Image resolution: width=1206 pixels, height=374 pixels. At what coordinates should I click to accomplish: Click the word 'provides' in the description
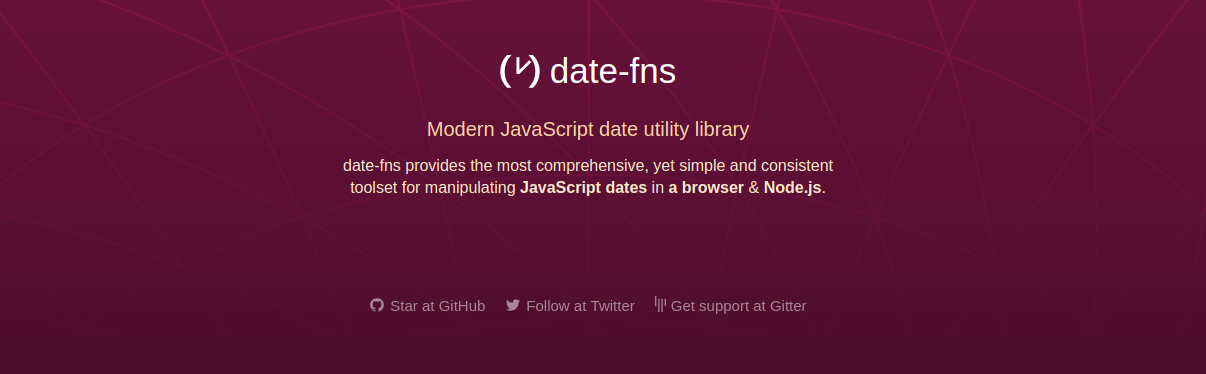click(436, 165)
